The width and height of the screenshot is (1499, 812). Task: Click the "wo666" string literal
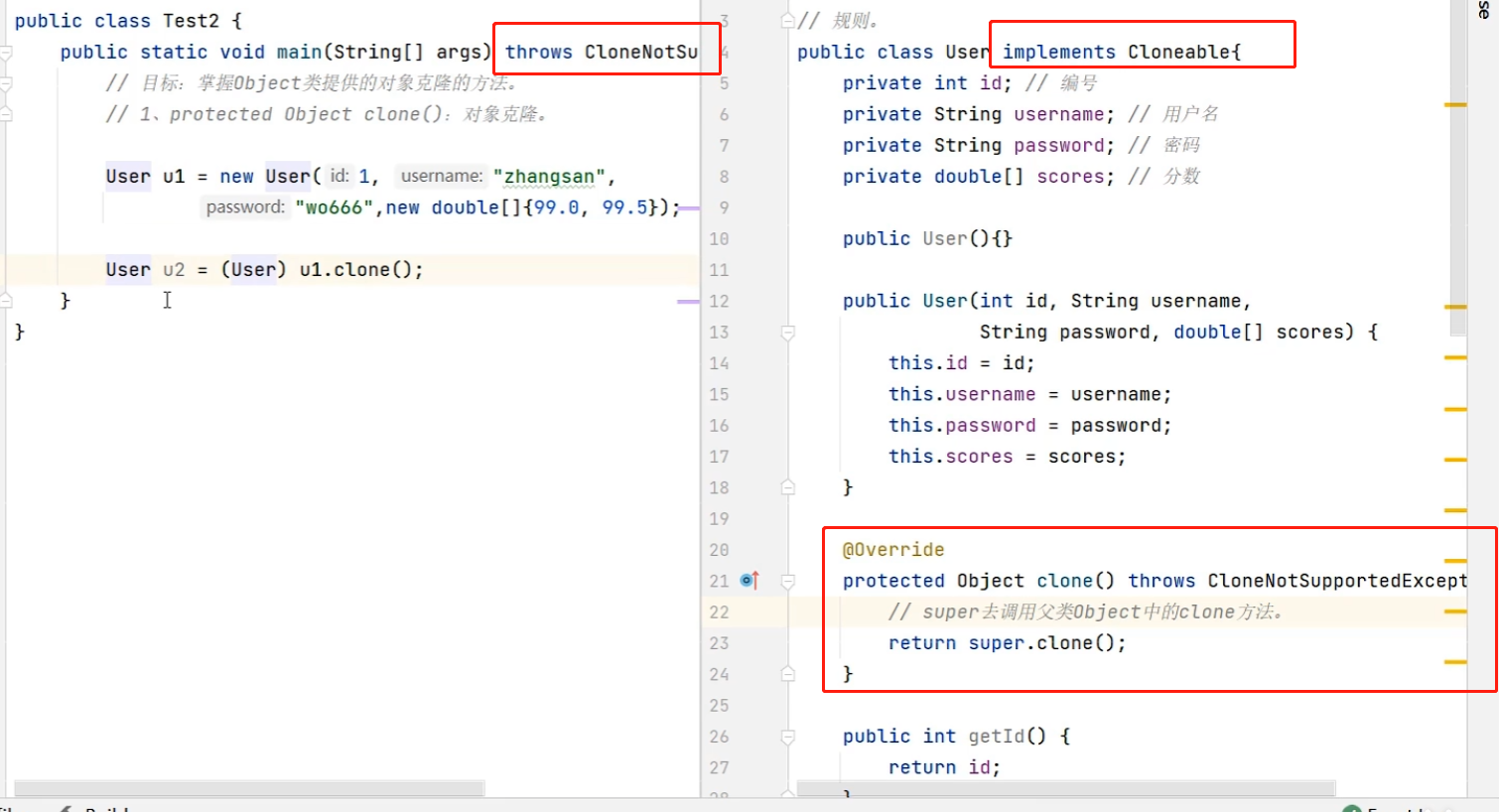coord(334,207)
